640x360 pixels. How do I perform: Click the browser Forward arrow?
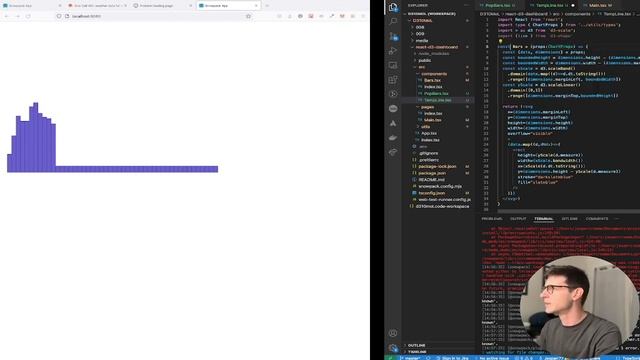point(18,16)
